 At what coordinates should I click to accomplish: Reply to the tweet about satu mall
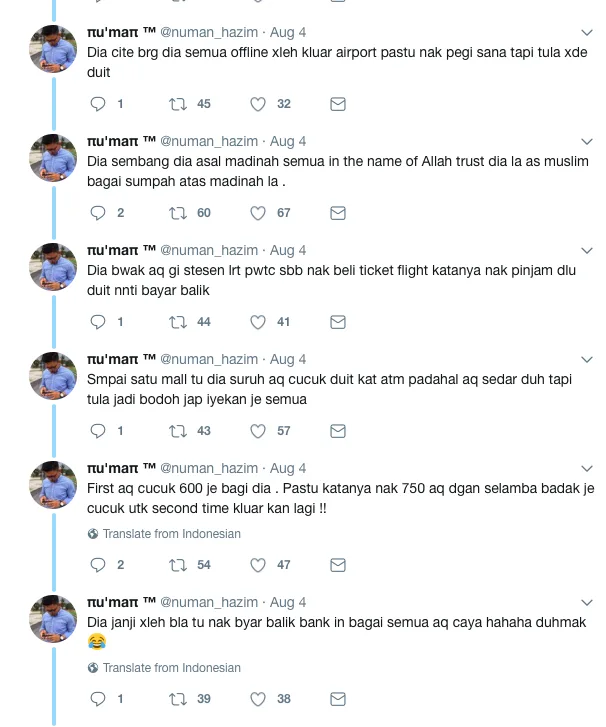(98, 431)
